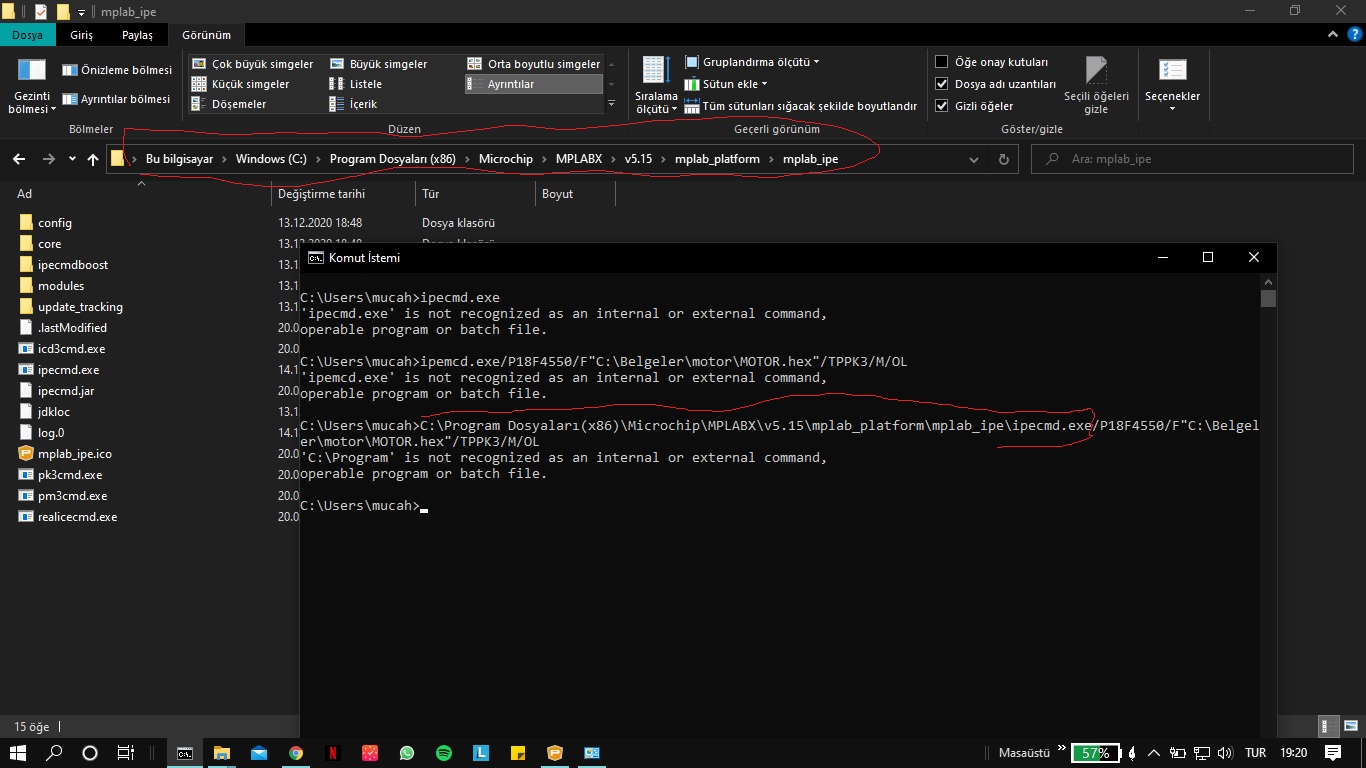This screenshot has height=768, width=1366.
Task: Open Netflix from the taskbar
Action: (333, 753)
